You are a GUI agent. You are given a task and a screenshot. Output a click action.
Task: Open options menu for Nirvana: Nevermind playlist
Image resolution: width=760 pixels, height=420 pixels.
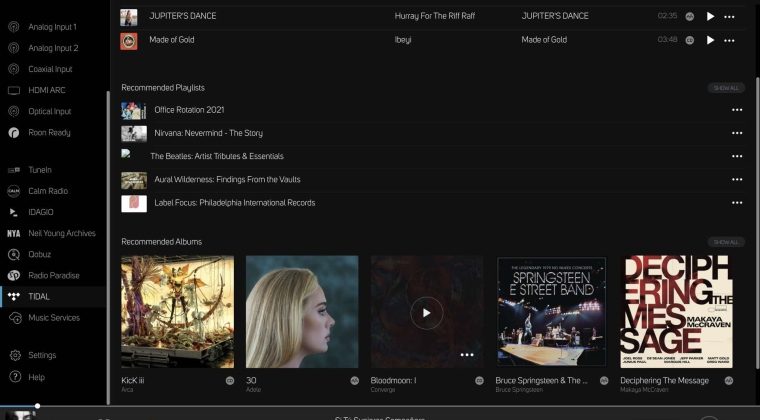point(737,133)
